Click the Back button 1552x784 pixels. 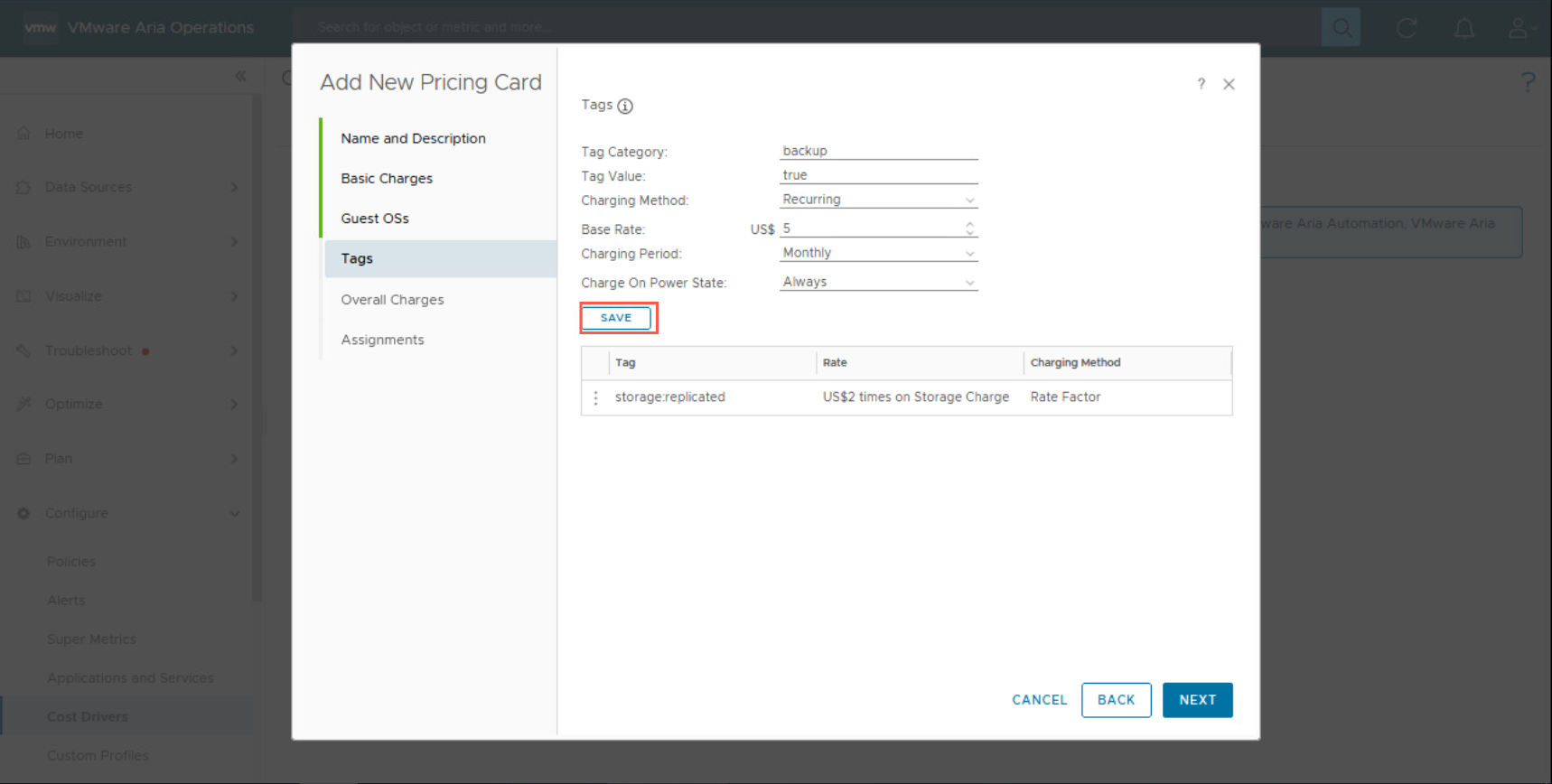pos(1116,700)
